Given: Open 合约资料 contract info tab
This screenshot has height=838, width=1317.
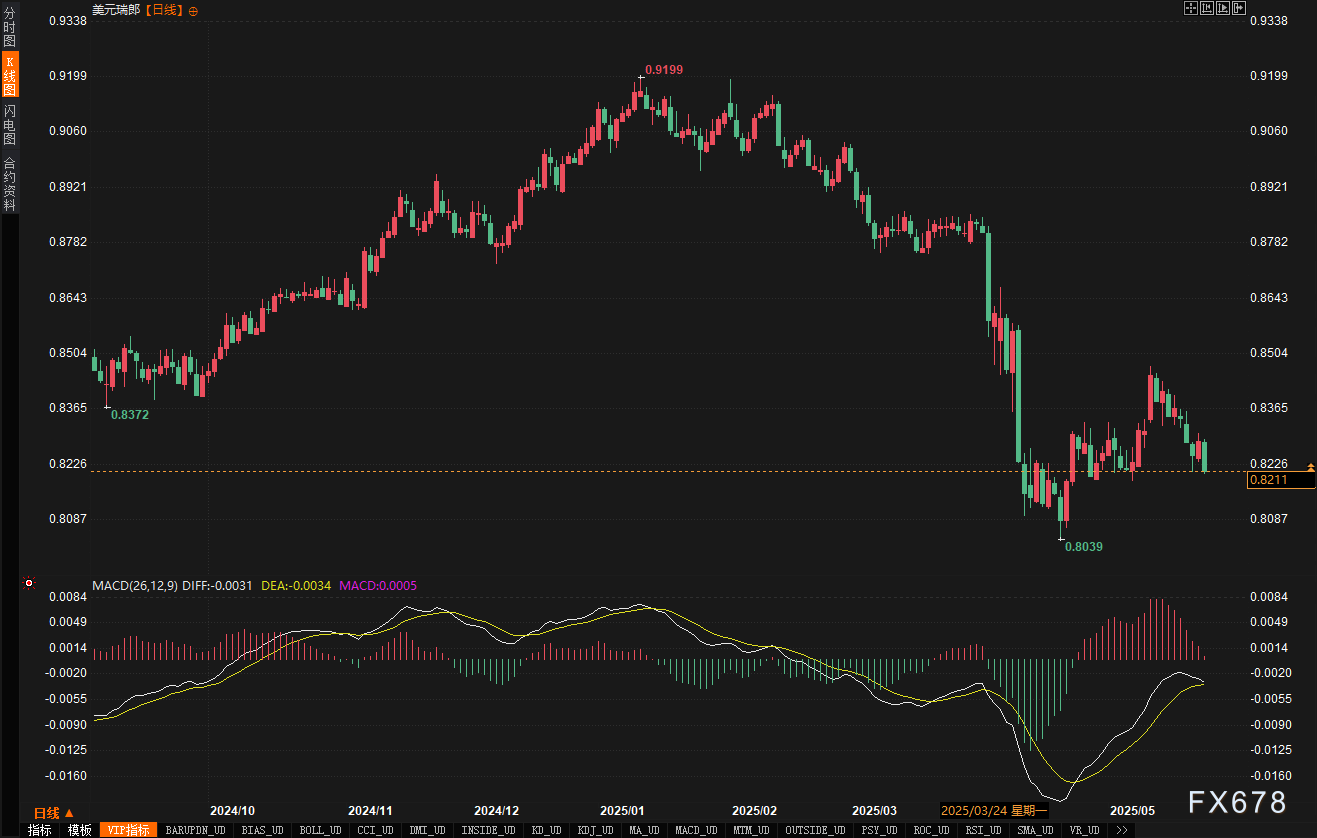Looking at the screenshot, I should [x=9, y=183].
